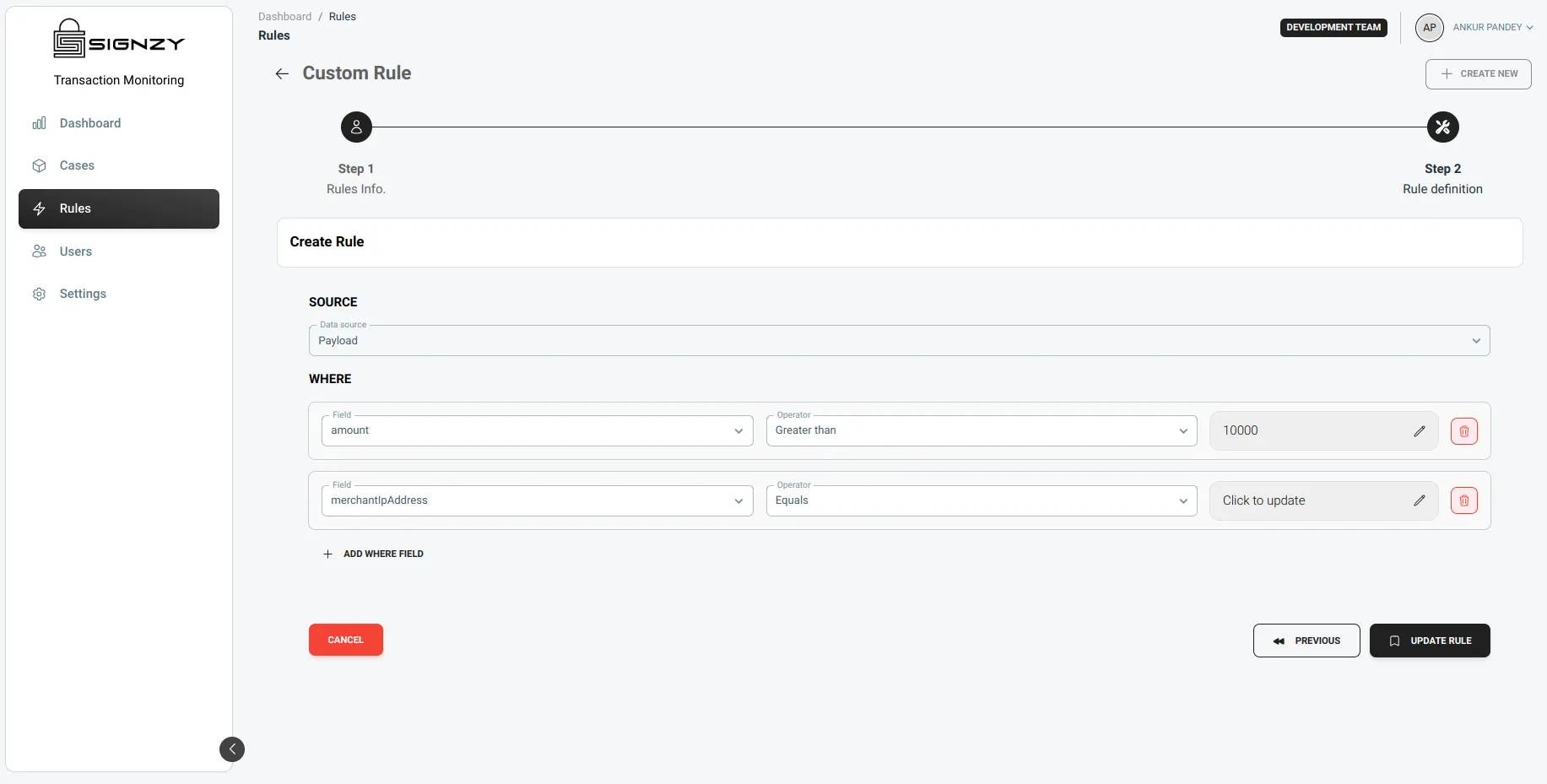Click the Dashboard bar chart icon
1547x784 pixels.
click(39, 123)
